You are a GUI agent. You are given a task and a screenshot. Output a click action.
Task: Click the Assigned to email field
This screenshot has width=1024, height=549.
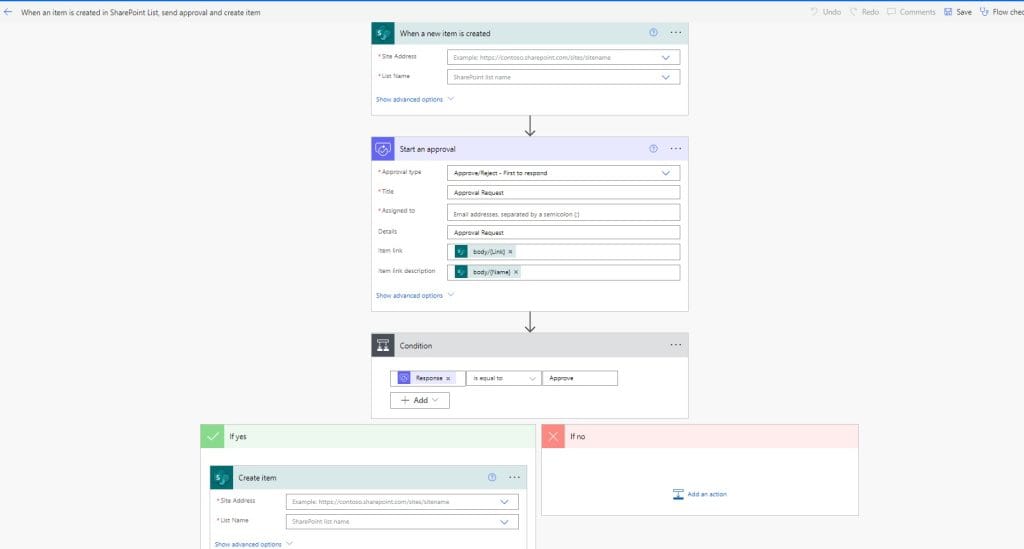pos(564,212)
